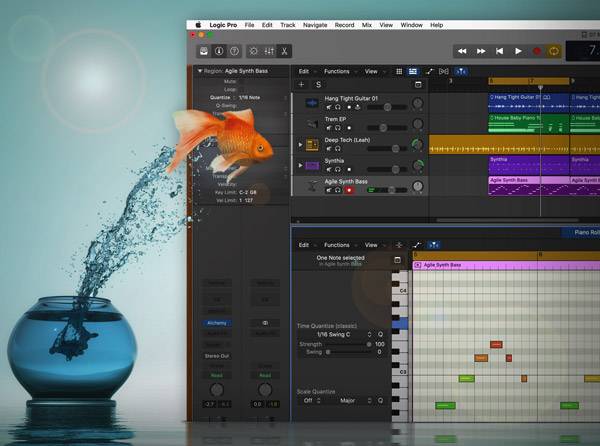Screen dimensions: 600x446
Task: Open Piano Roll Edit dropdown
Action: [308, 245]
